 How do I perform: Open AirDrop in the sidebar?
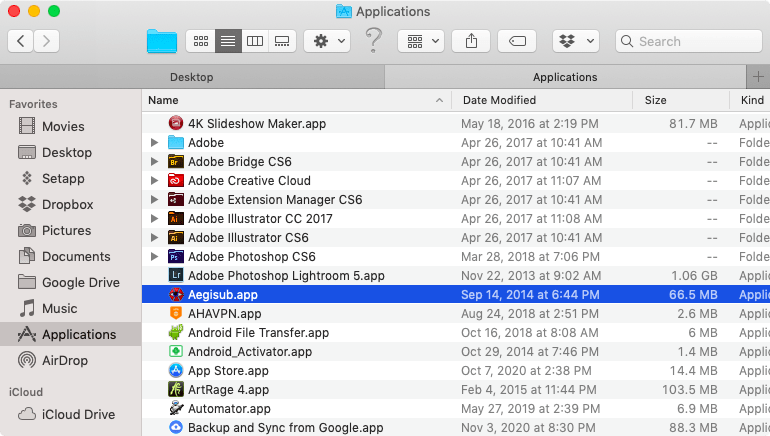click(x=71, y=360)
